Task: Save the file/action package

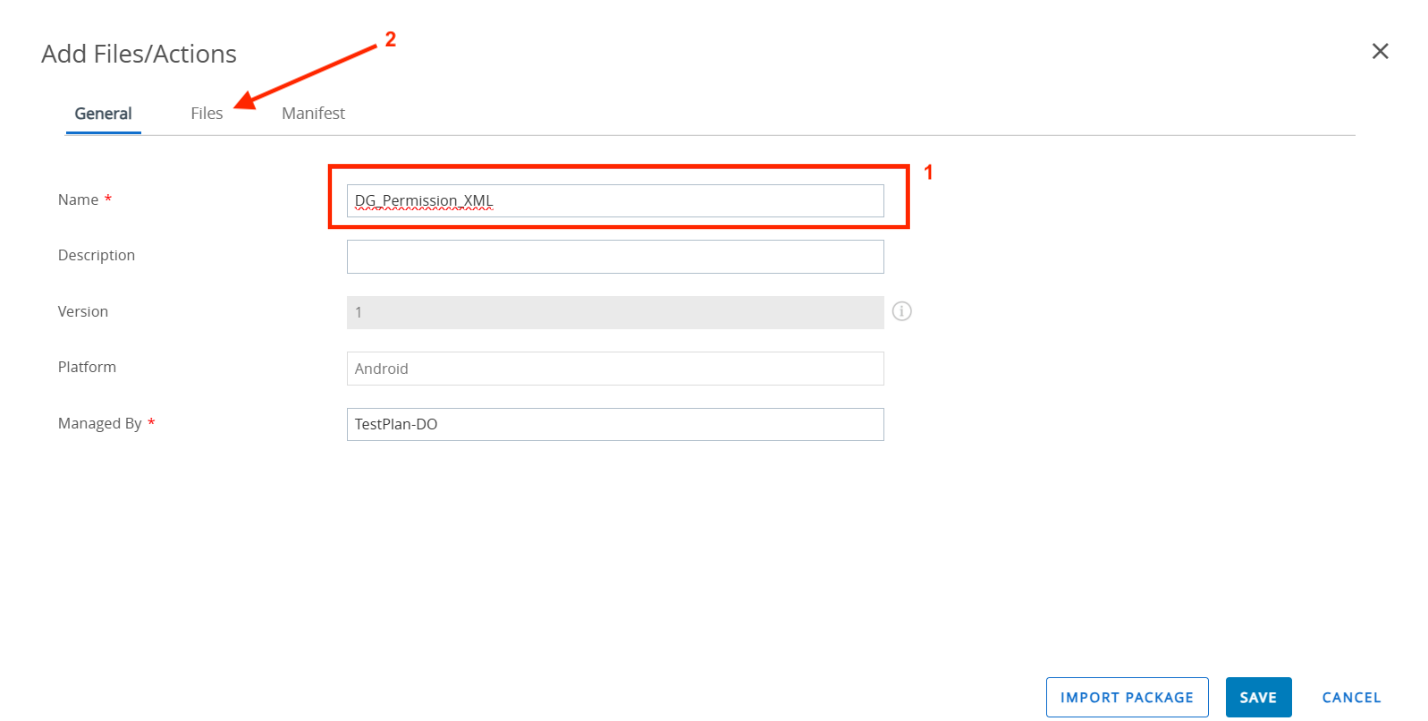Action: click(1258, 698)
